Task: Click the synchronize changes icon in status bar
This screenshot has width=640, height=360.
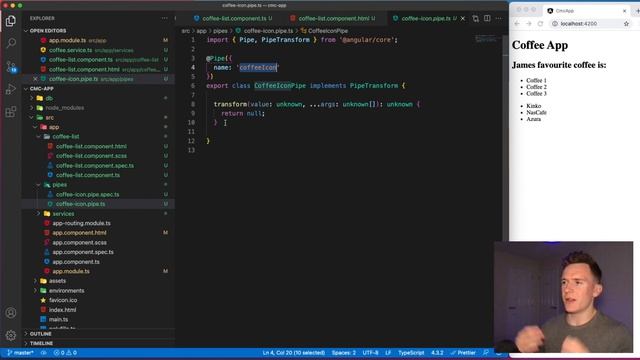Action: [x=43, y=353]
